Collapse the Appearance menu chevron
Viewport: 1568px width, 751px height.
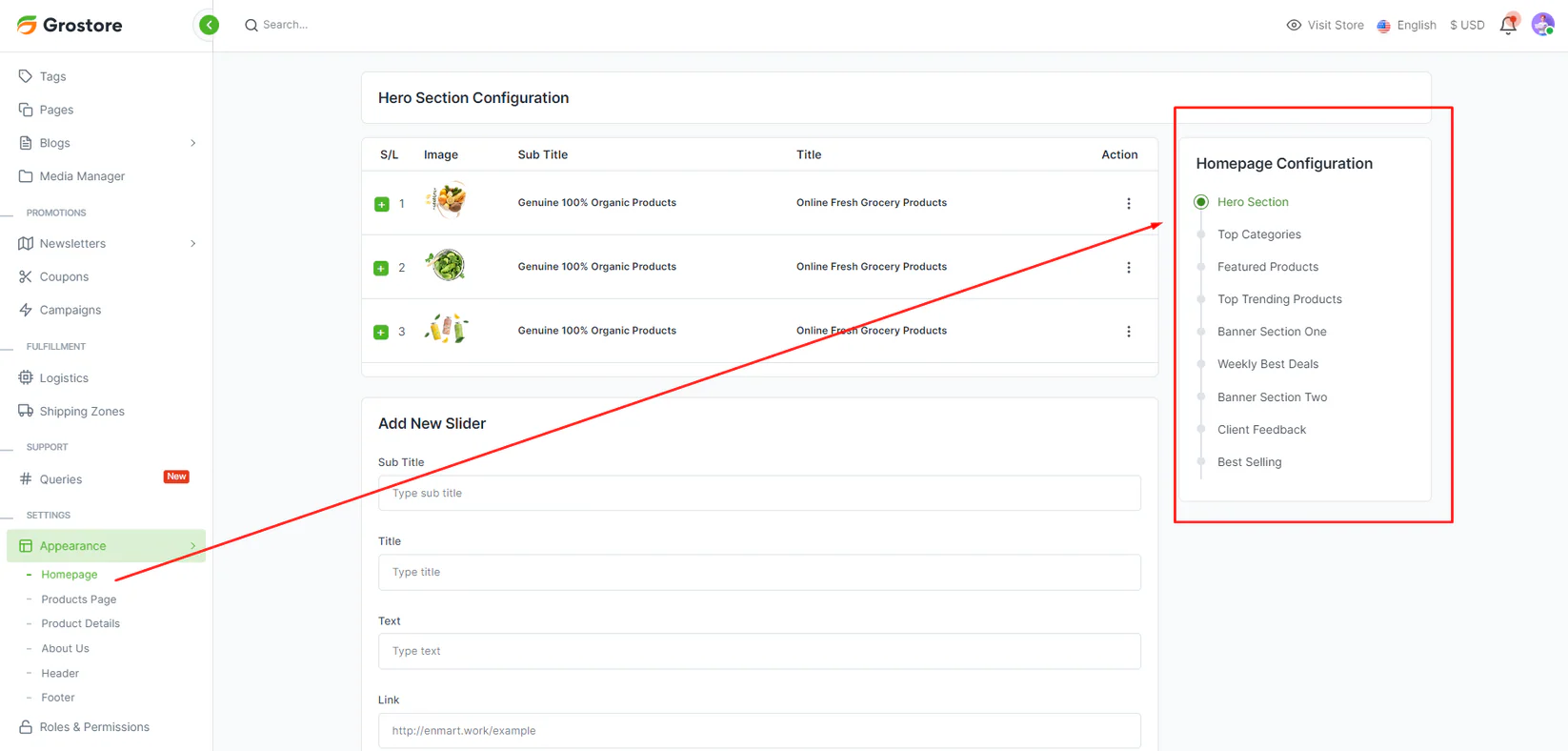pos(193,546)
